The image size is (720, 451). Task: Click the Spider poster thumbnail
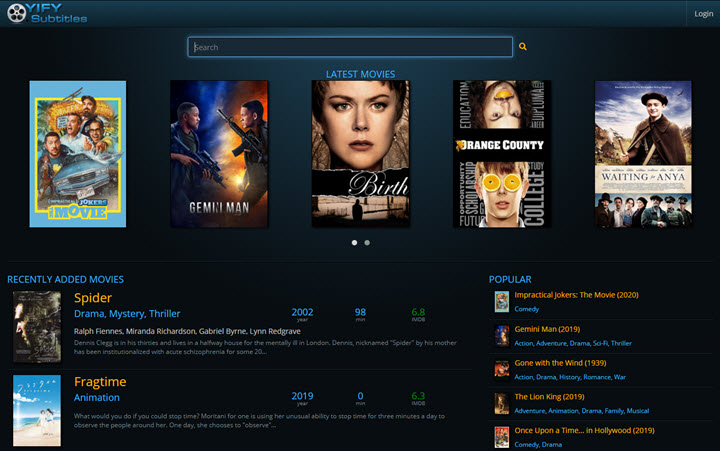(x=37, y=327)
